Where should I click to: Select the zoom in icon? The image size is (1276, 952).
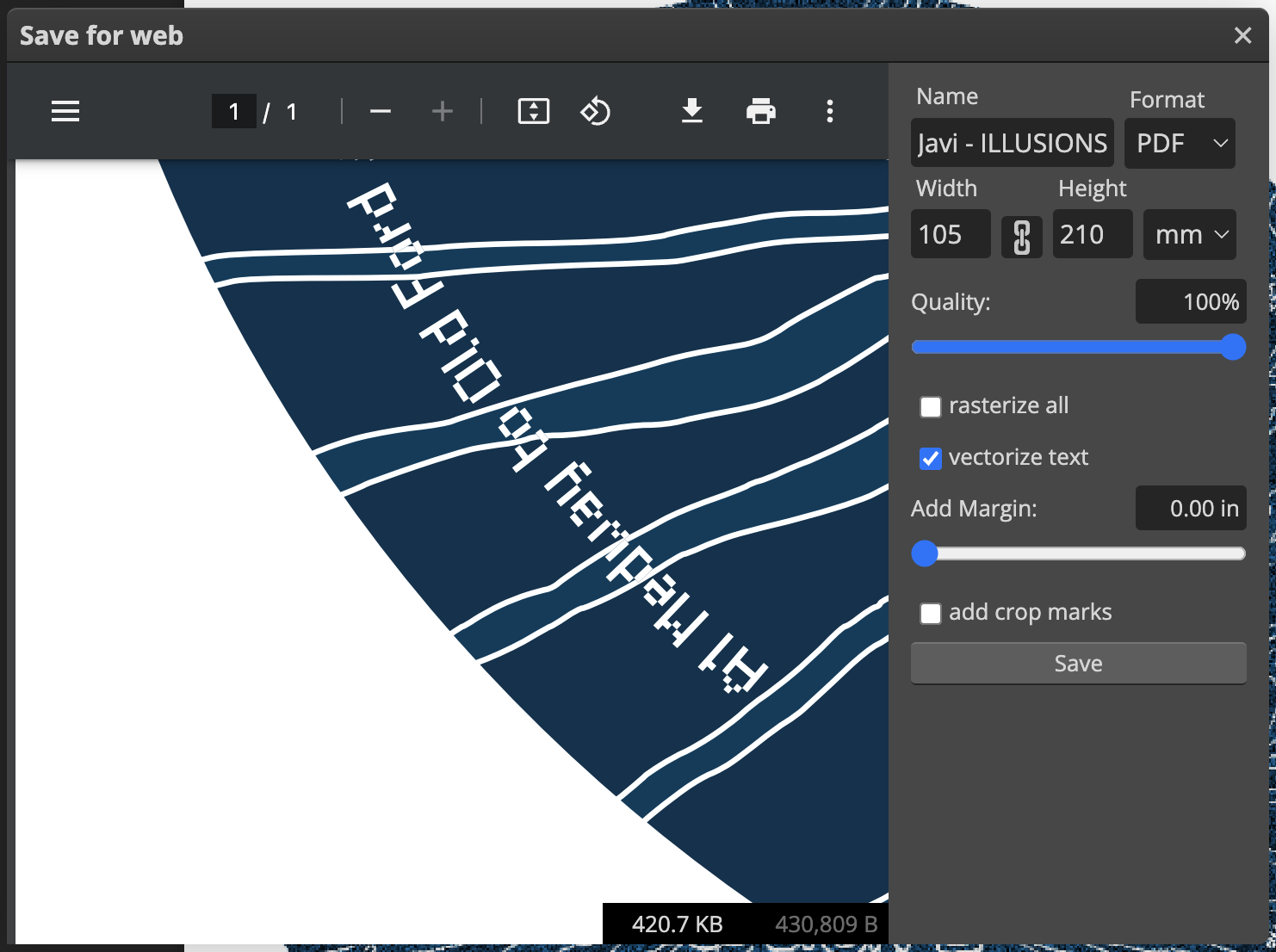click(442, 111)
